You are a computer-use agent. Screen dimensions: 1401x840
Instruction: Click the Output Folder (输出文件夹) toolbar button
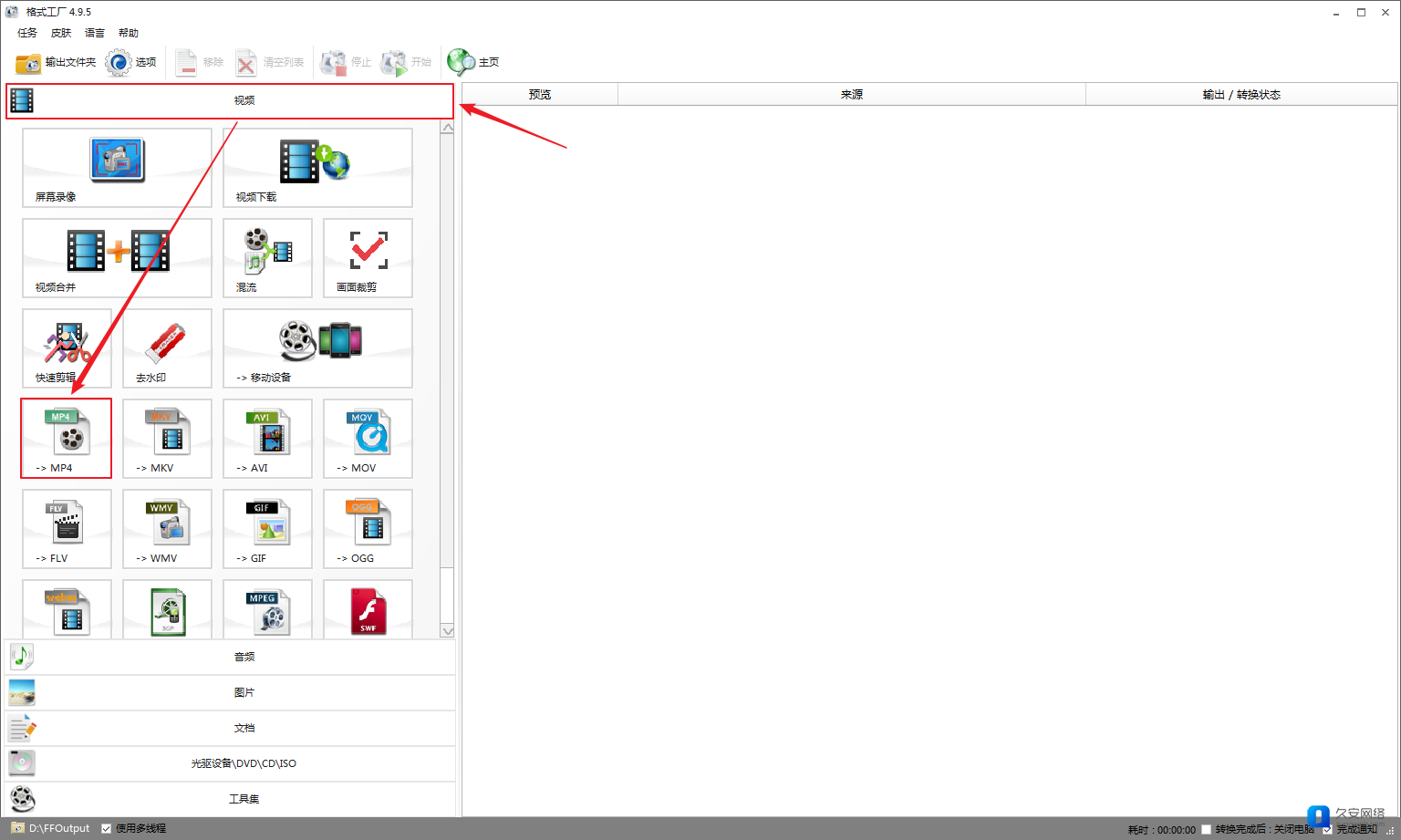click(x=56, y=62)
